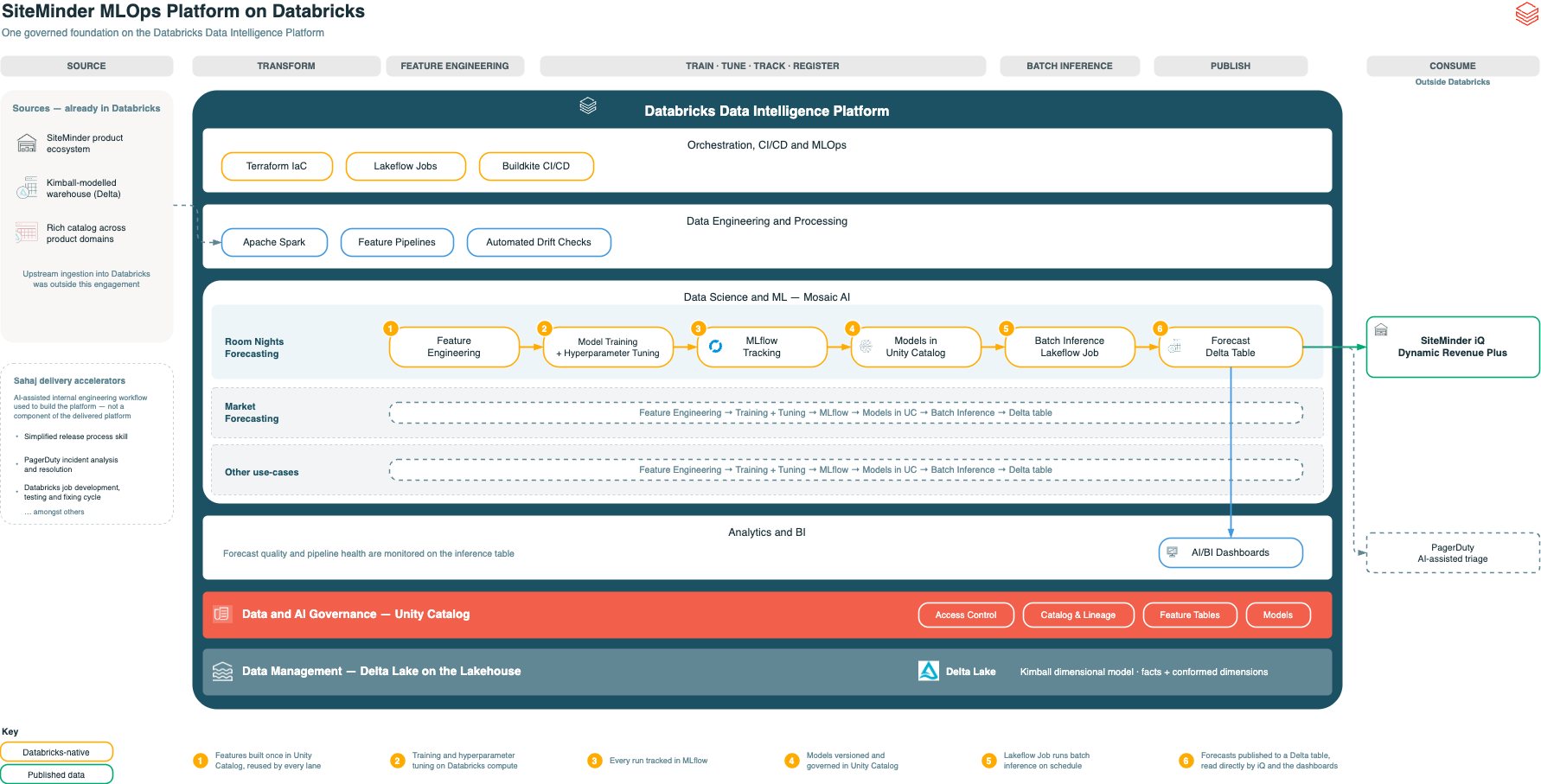Click the "Simplified release process skill" bullet
This screenshot has height=784, width=1541.
tap(76, 437)
